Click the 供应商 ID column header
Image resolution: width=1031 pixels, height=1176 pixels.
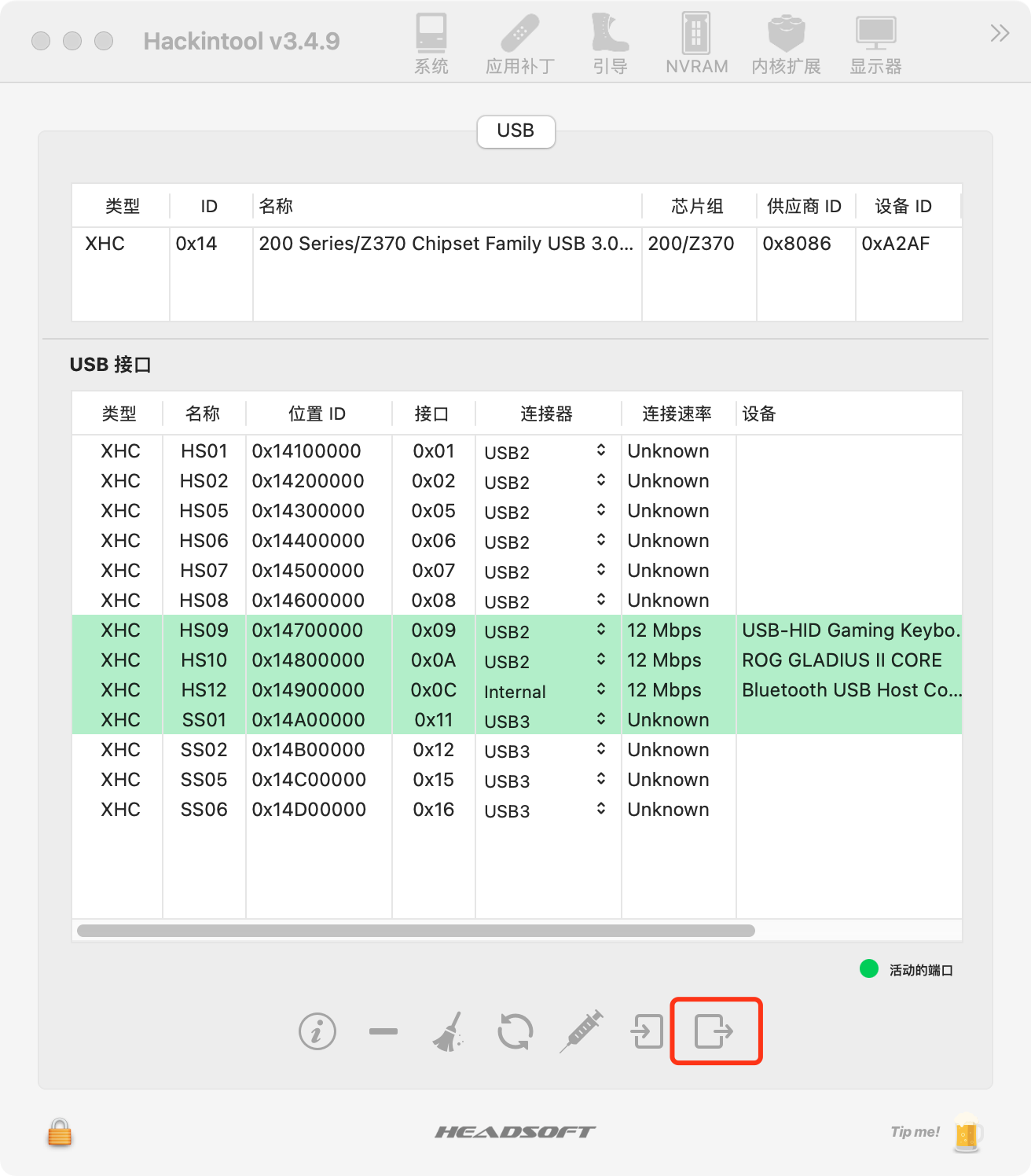coord(805,206)
